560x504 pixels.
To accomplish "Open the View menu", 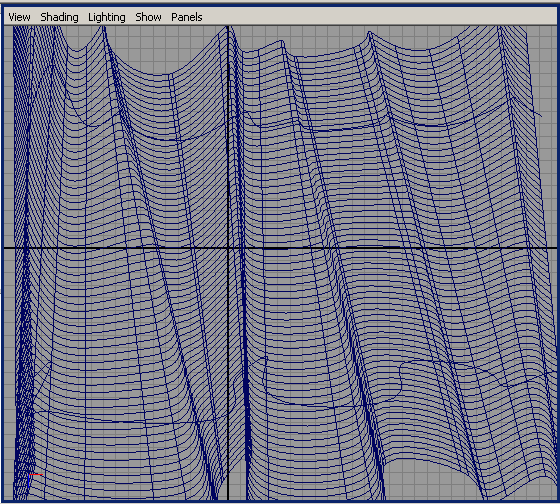I will click(x=19, y=17).
